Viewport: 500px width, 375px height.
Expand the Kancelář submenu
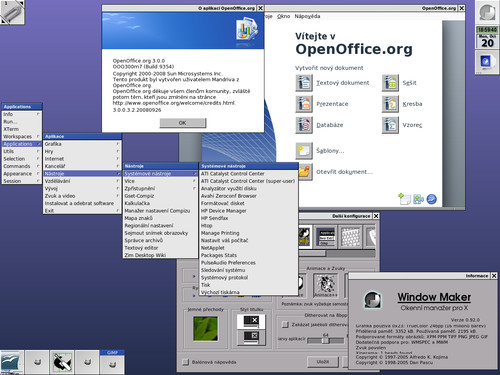82,166
